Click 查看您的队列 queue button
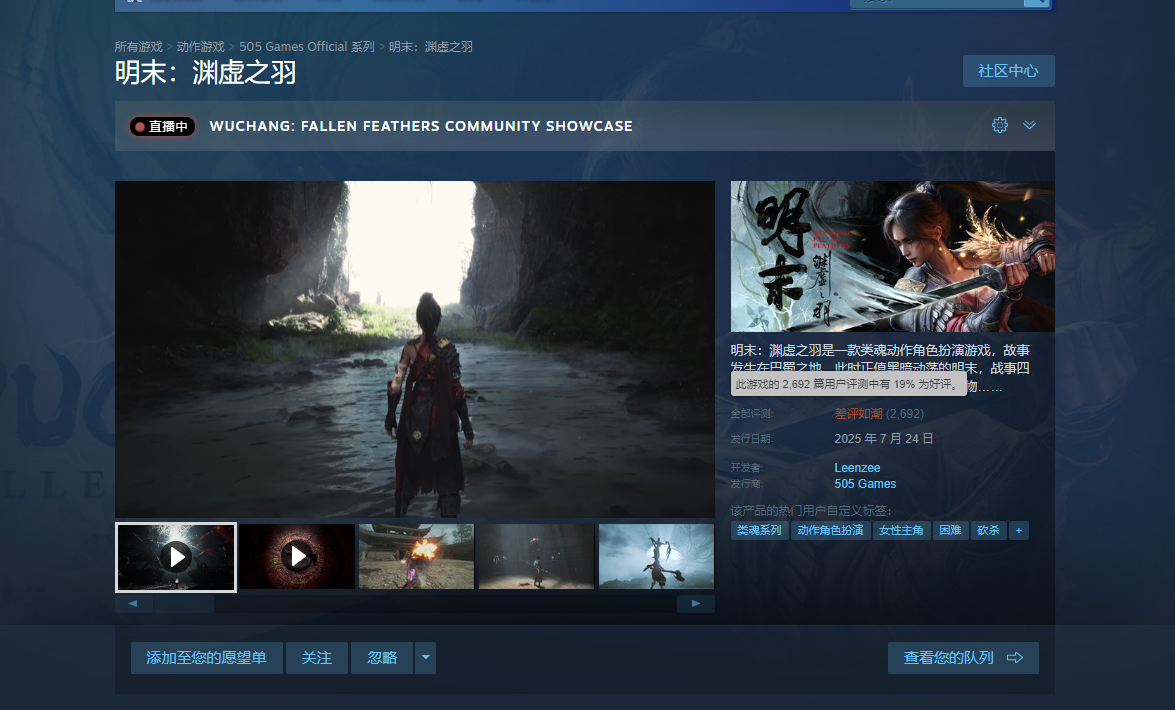 963,658
